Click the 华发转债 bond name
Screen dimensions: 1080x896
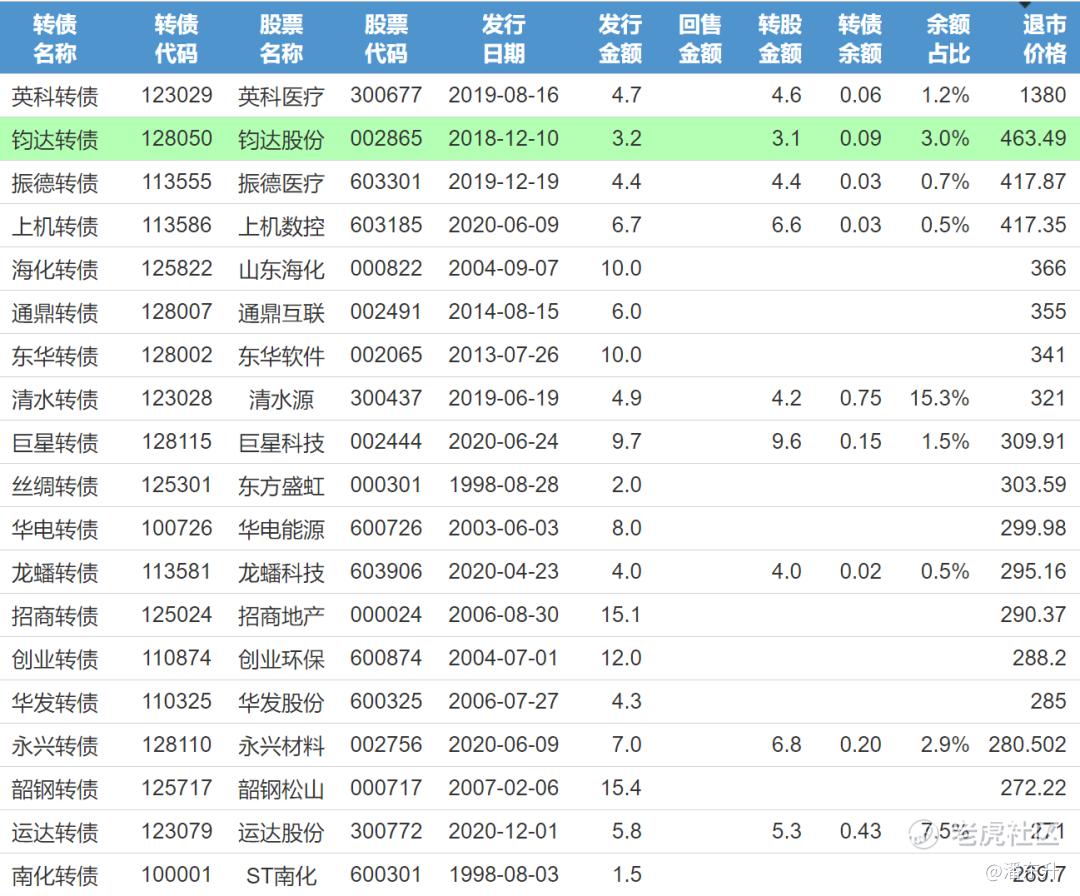coord(55,703)
